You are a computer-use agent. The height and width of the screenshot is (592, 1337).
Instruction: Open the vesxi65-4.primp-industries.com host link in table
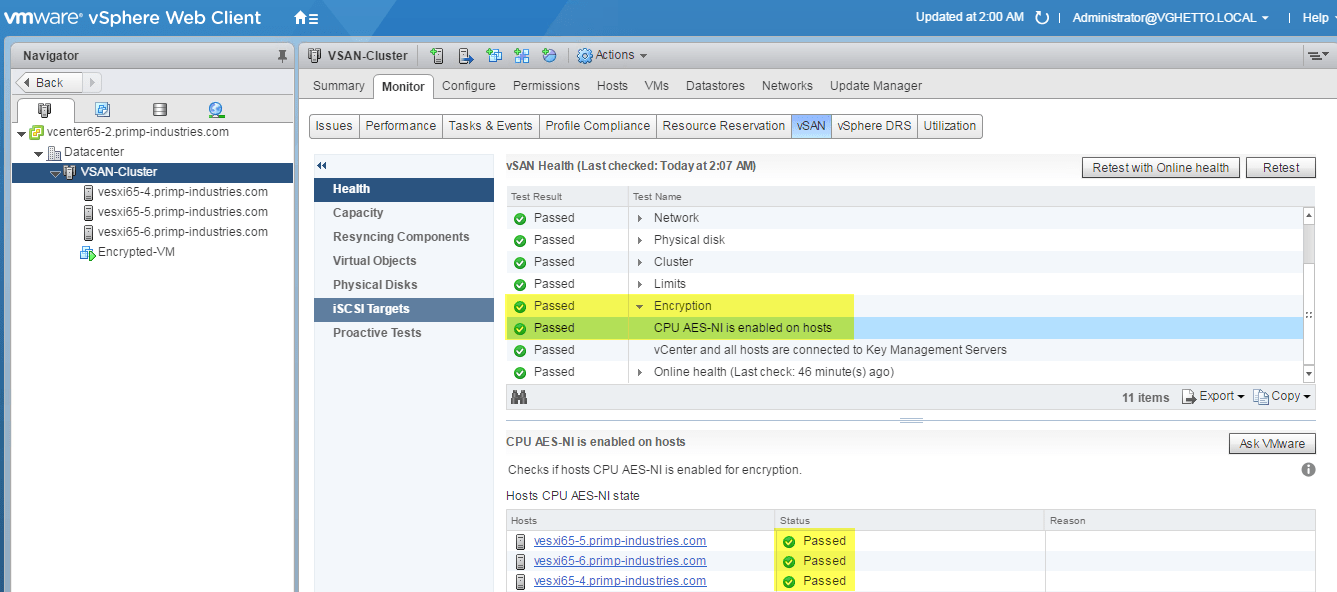(x=620, y=581)
